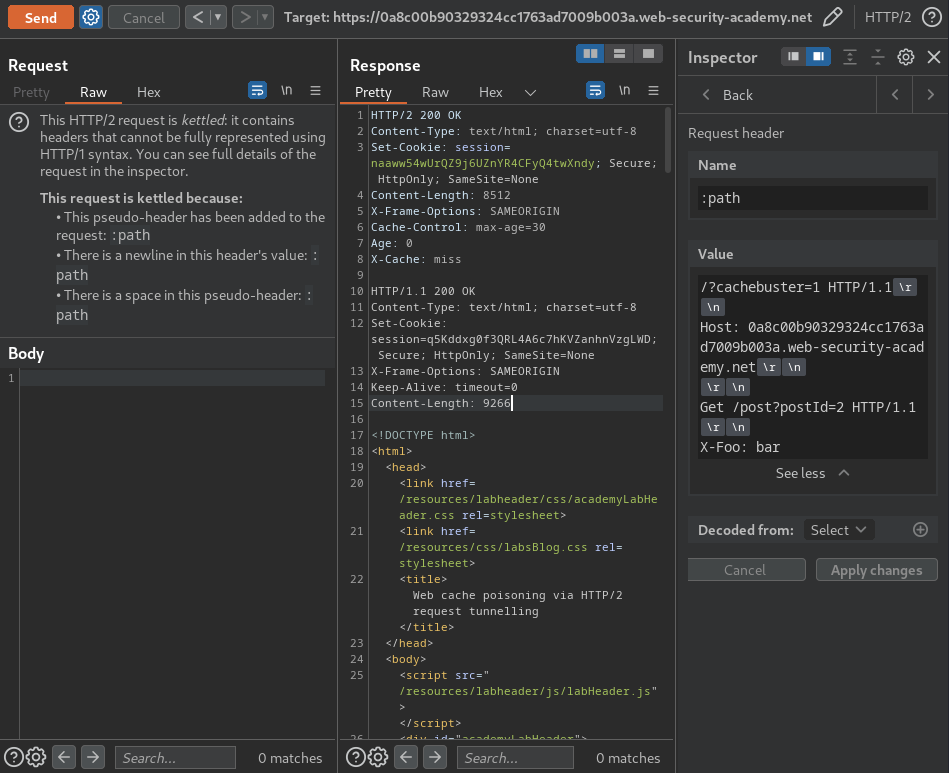
Task: Open help icon in Request search bar
Action: (x=14, y=757)
